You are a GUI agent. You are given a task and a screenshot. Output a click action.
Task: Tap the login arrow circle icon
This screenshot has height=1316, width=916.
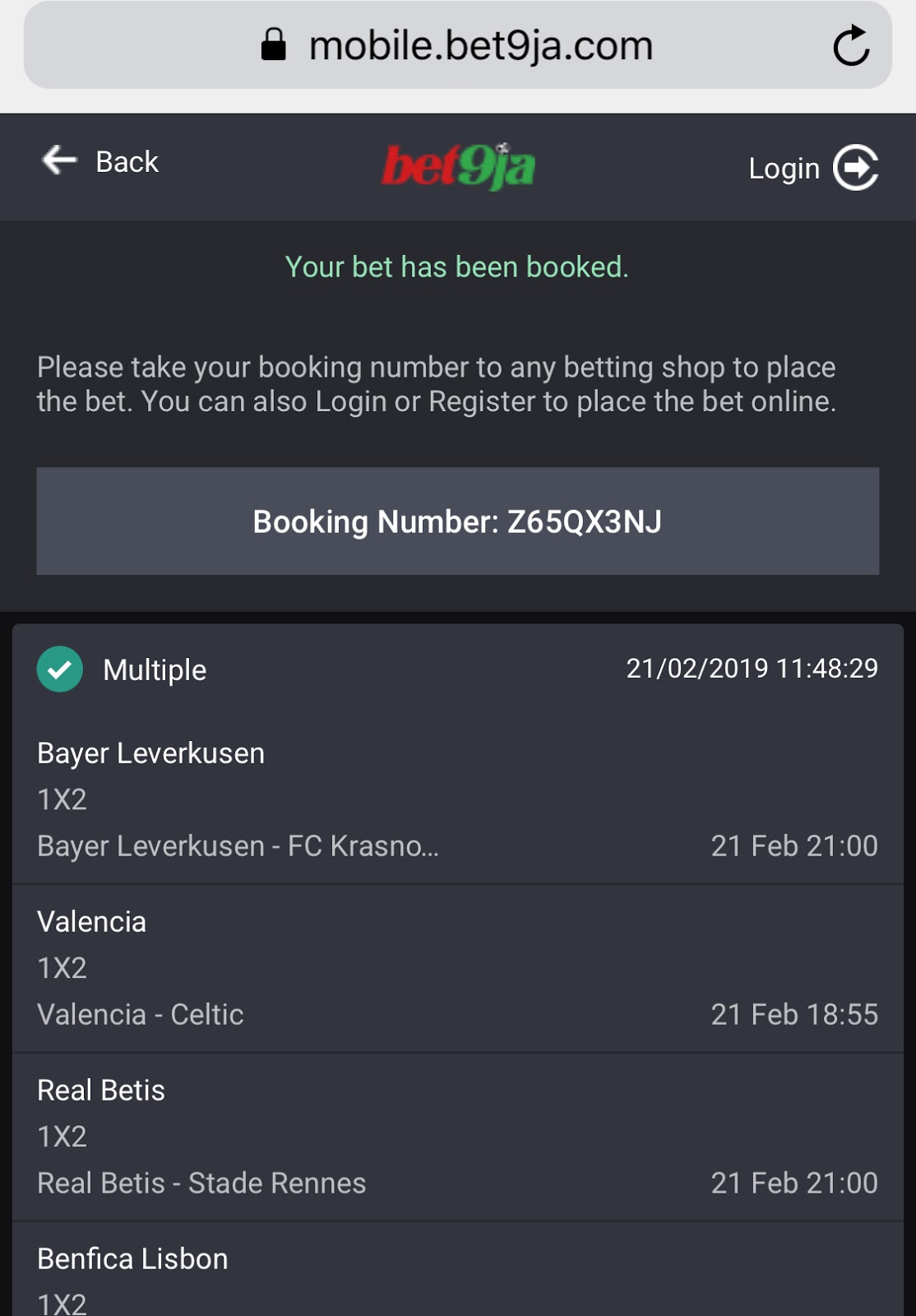[x=856, y=168]
